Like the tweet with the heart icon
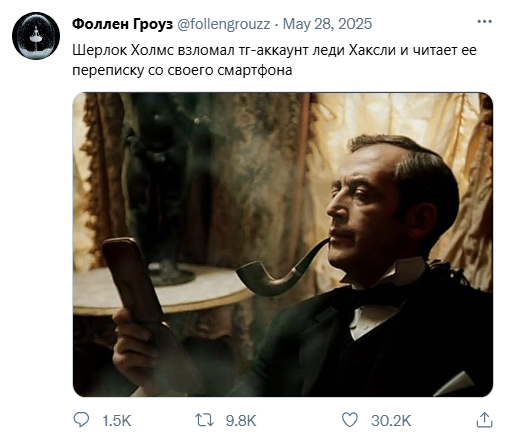 (350, 420)
